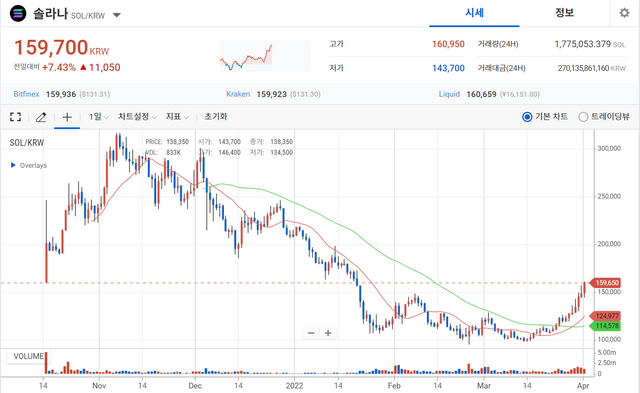Click the Dec date axis label
This screenshot has width=640, height=393.
[x=195, y=386]
